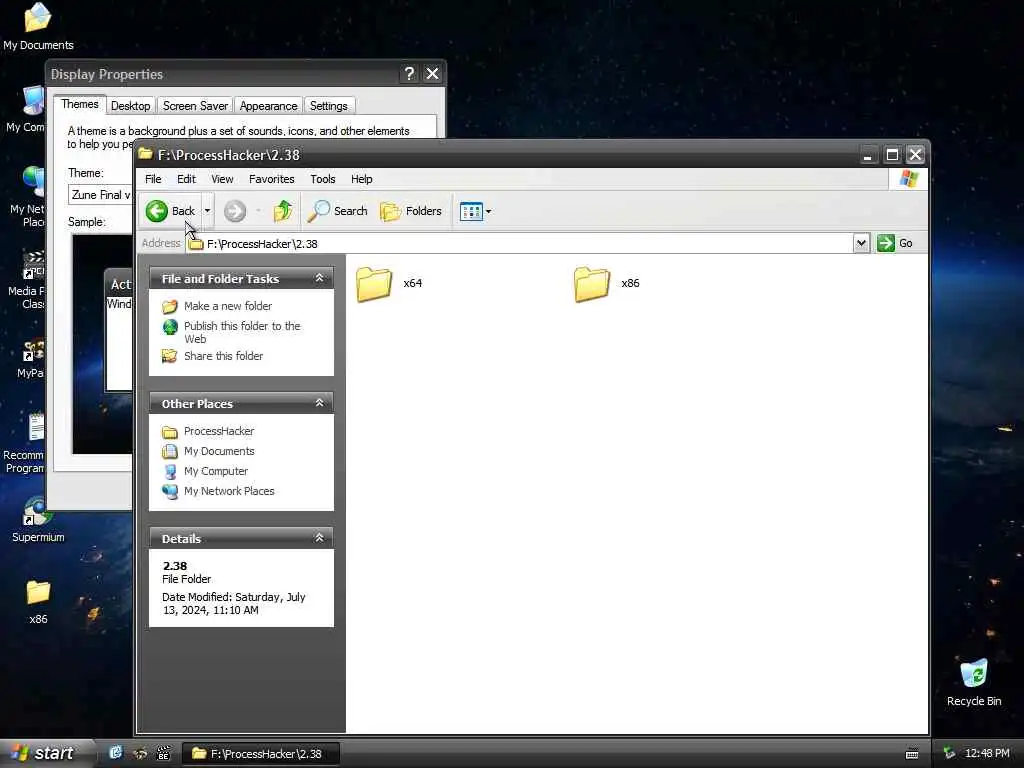Image resolution: width=1024 pixels, height=768 pixels.
Task: Go to My Network Places link
Action: coord(229,491)
